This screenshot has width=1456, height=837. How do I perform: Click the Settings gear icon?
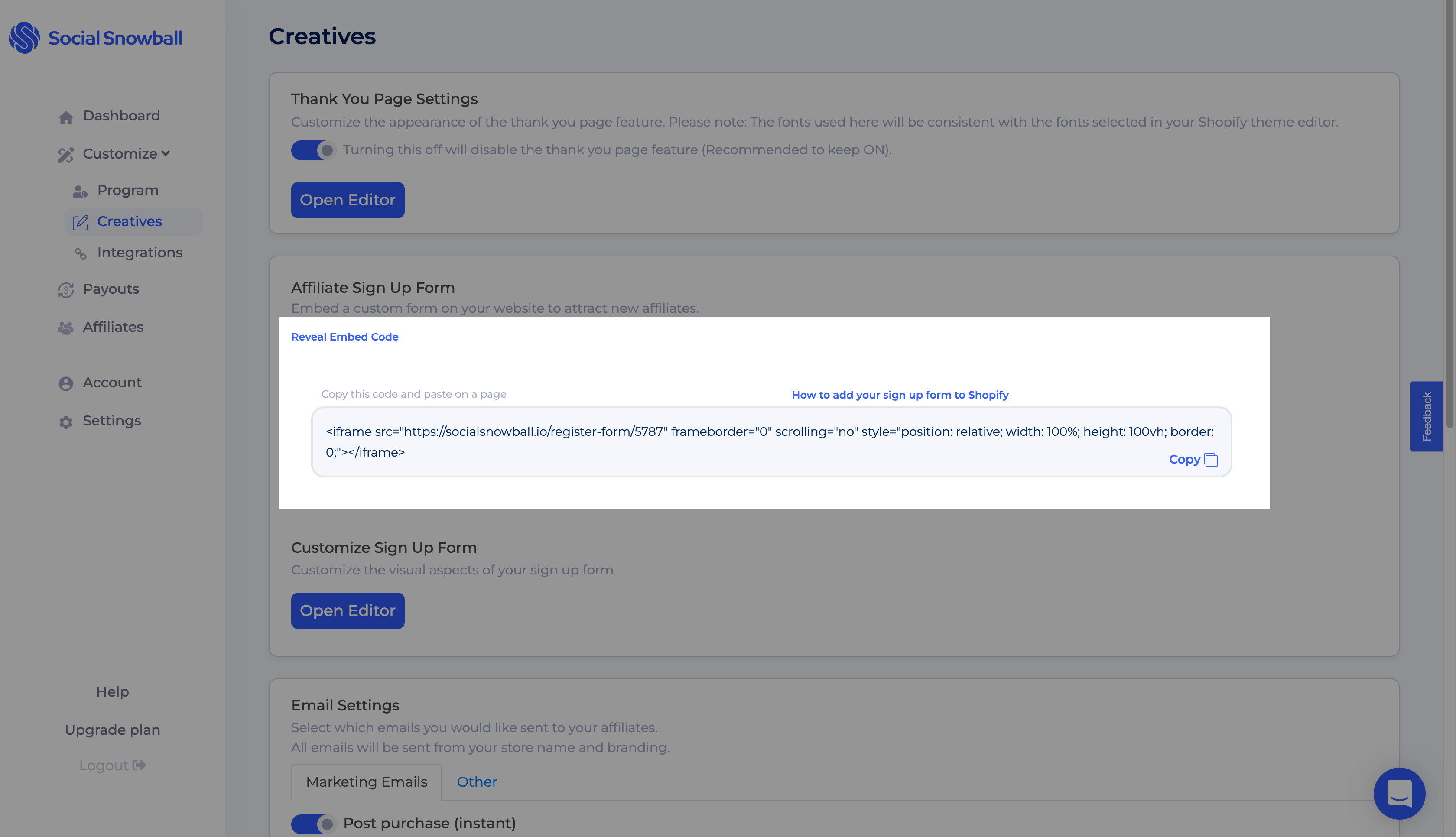click(x=66, y=422)
